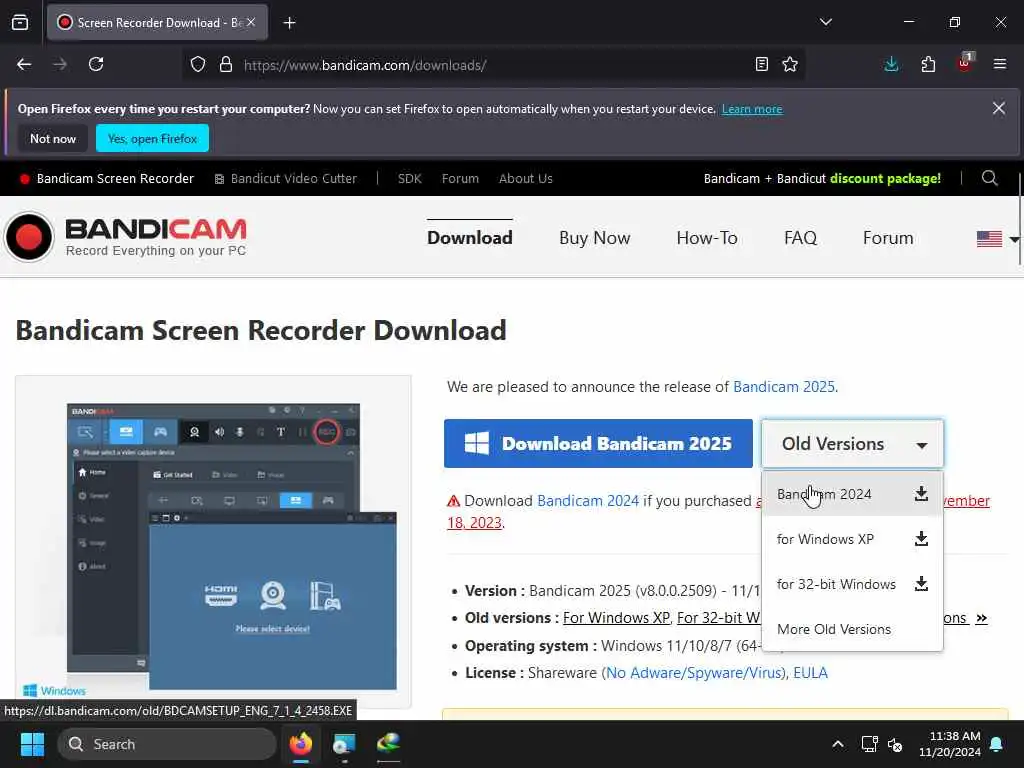
Task: Open No Adware/Spyware/Virus link
Action: pyautogui.click(x=694, y=673)
